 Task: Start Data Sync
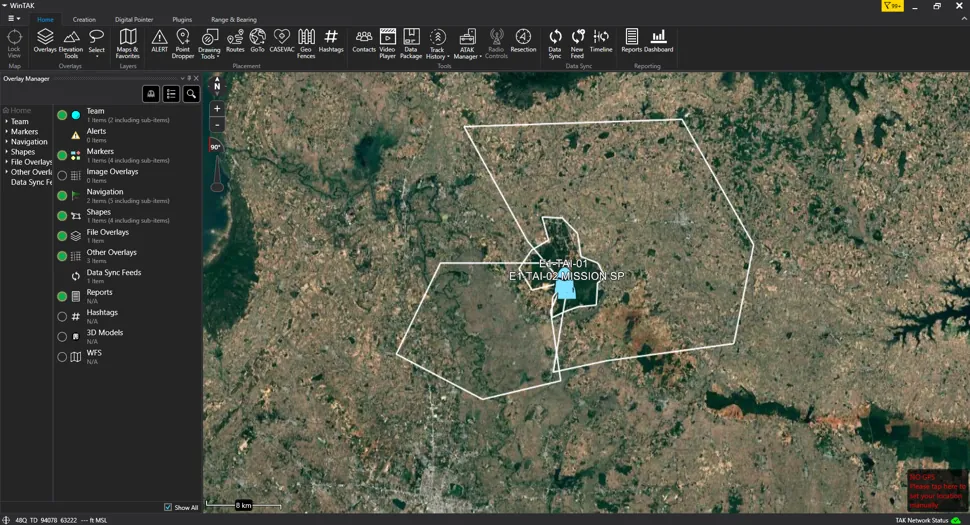[x=555, y=43]
